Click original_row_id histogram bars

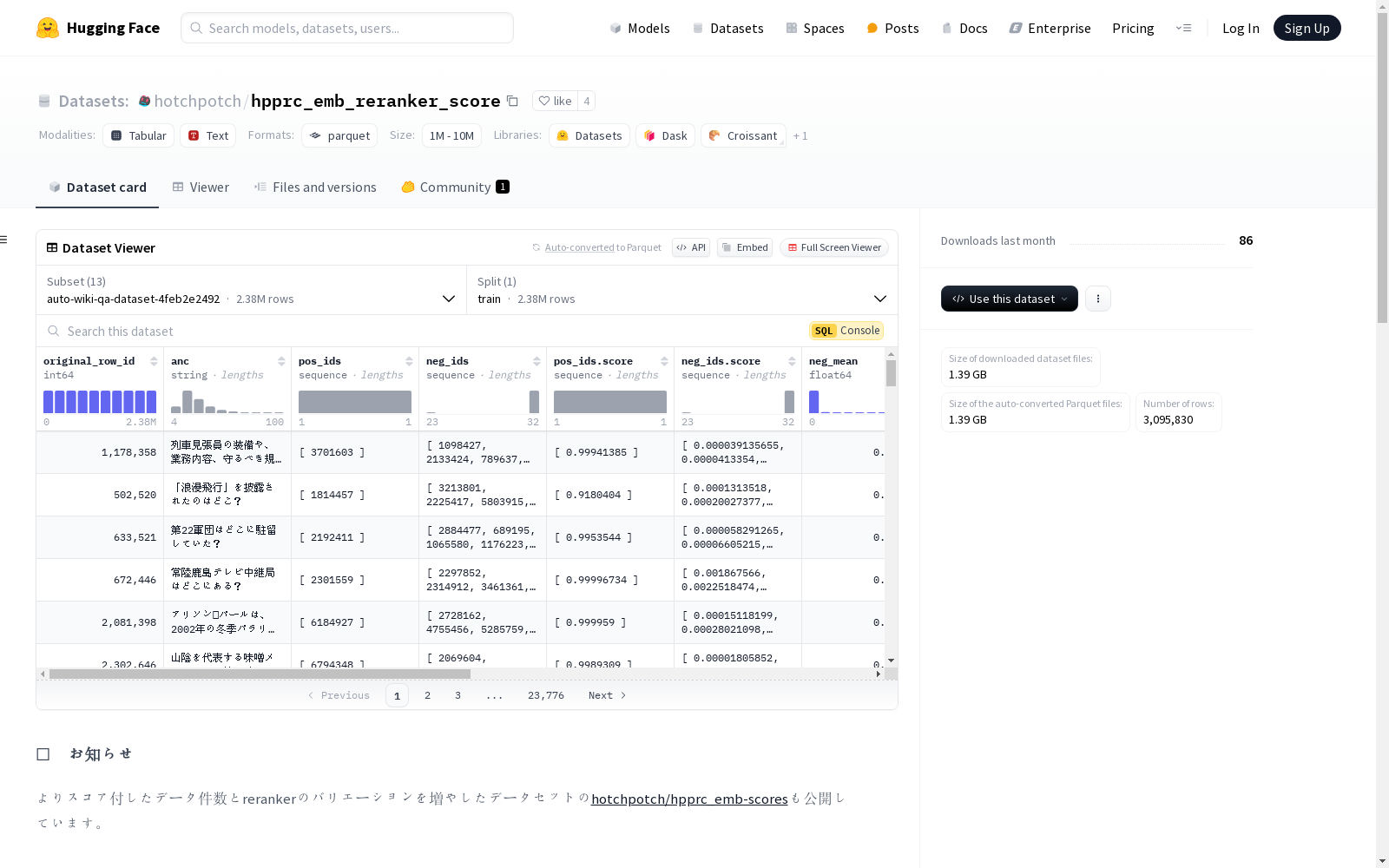[100, 401]
